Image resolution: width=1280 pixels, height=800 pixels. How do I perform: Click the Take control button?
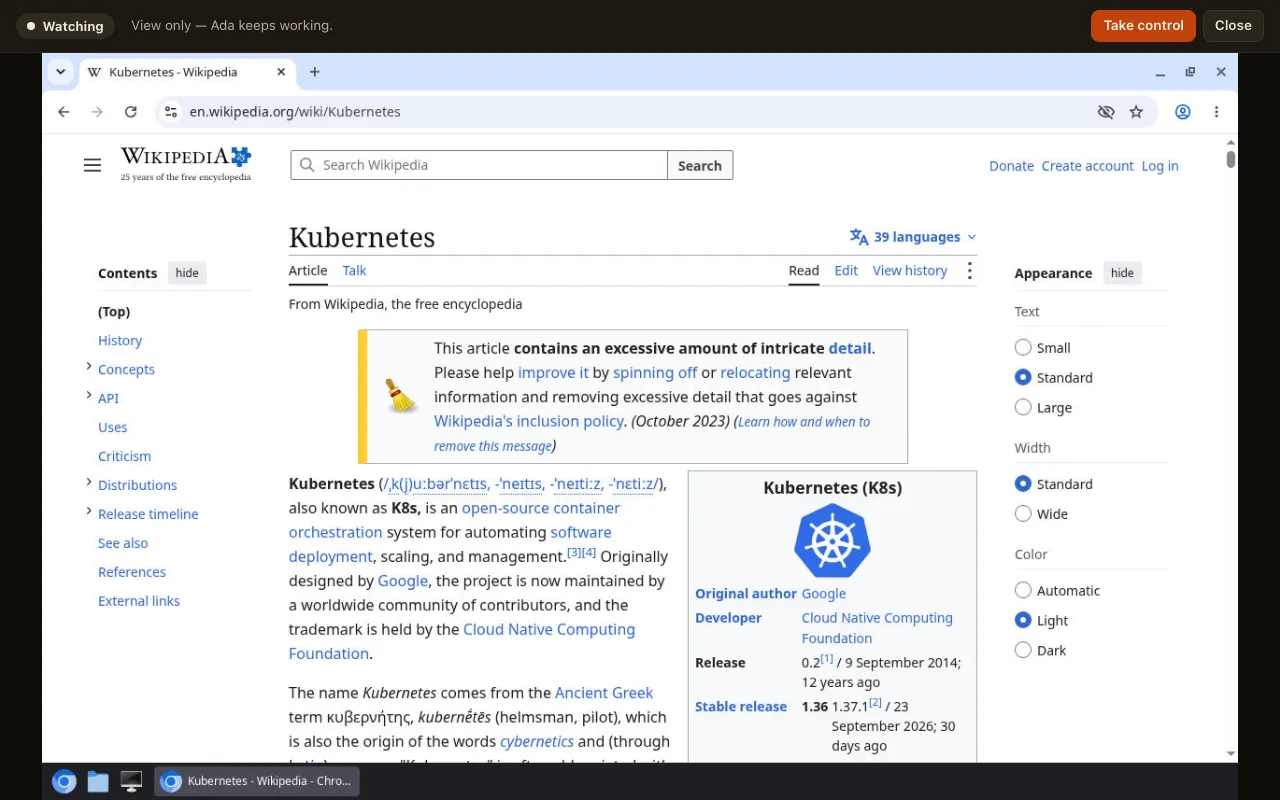coord(1144,26)
